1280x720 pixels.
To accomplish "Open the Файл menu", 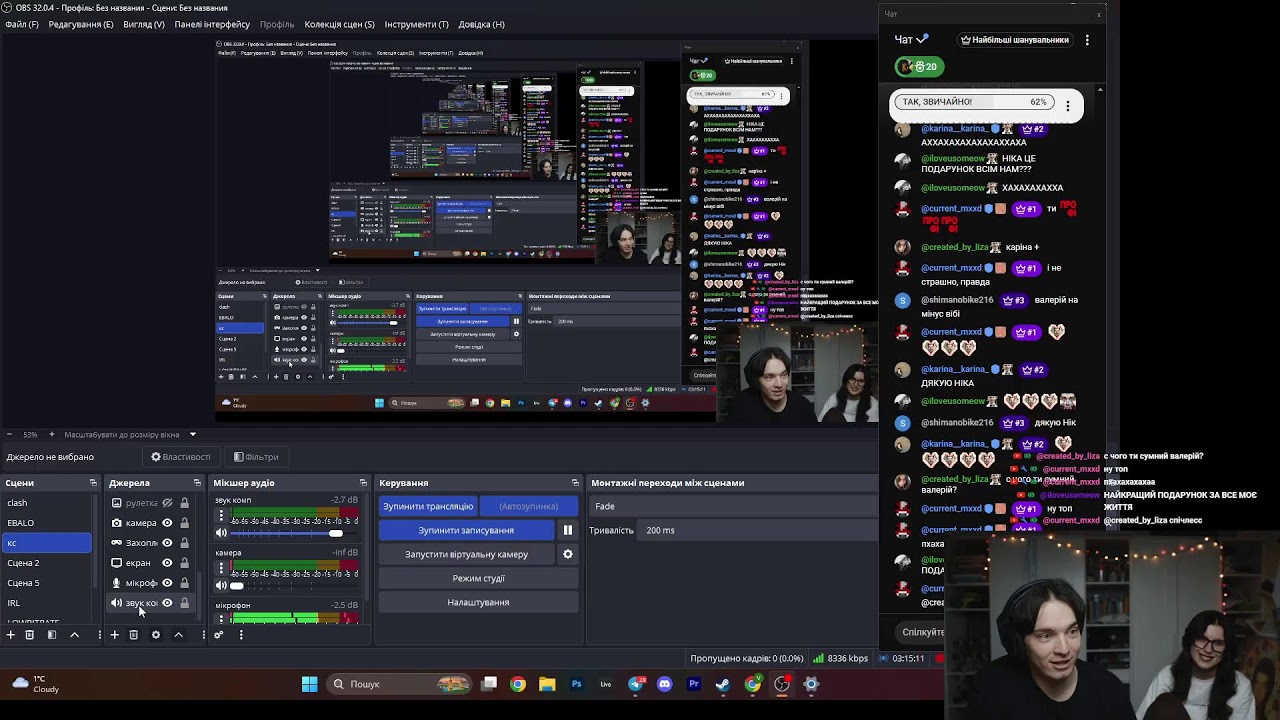I will tap(22, 24).
